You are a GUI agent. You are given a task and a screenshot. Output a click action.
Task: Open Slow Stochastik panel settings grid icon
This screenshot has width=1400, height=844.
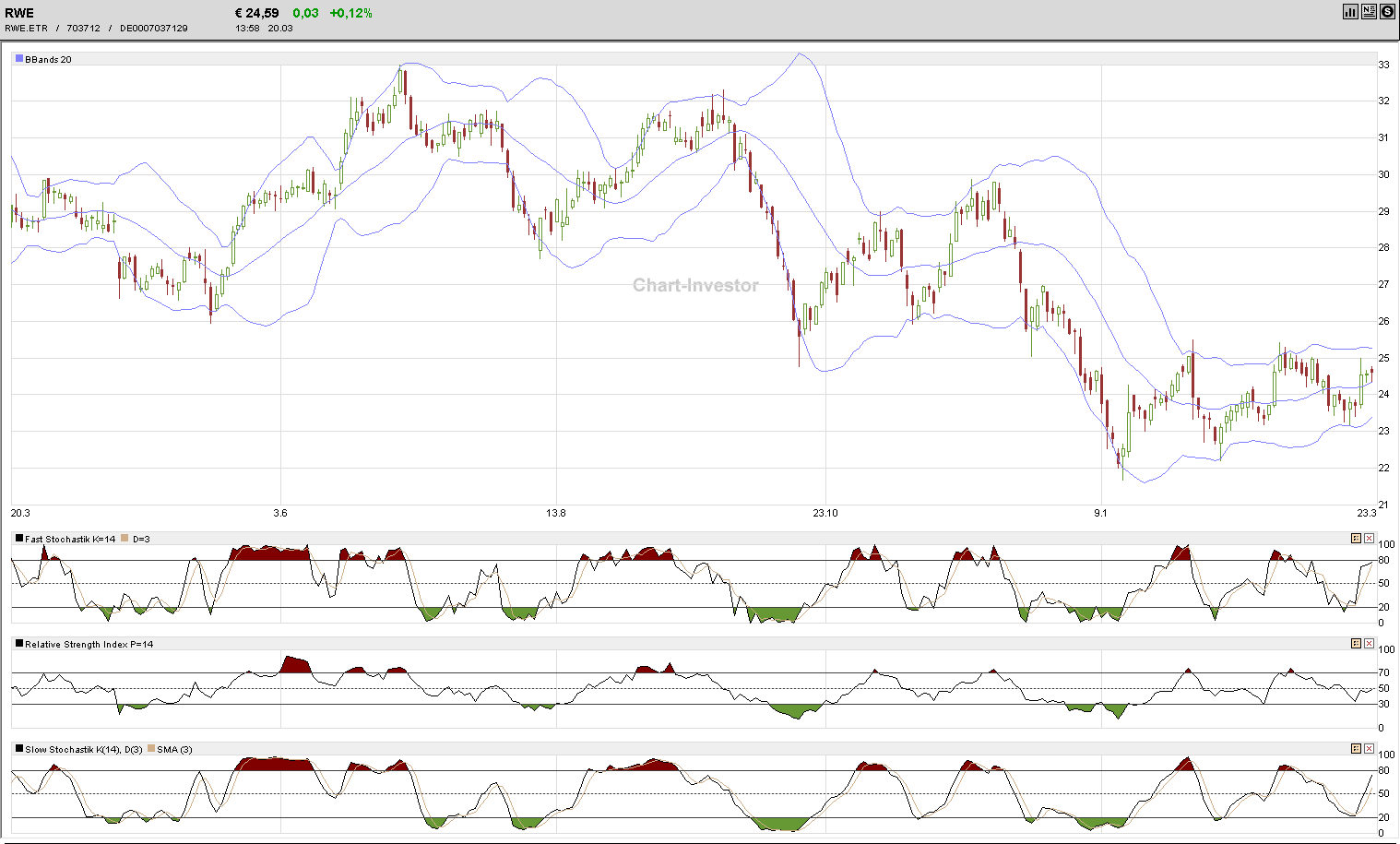(1356, 749)
